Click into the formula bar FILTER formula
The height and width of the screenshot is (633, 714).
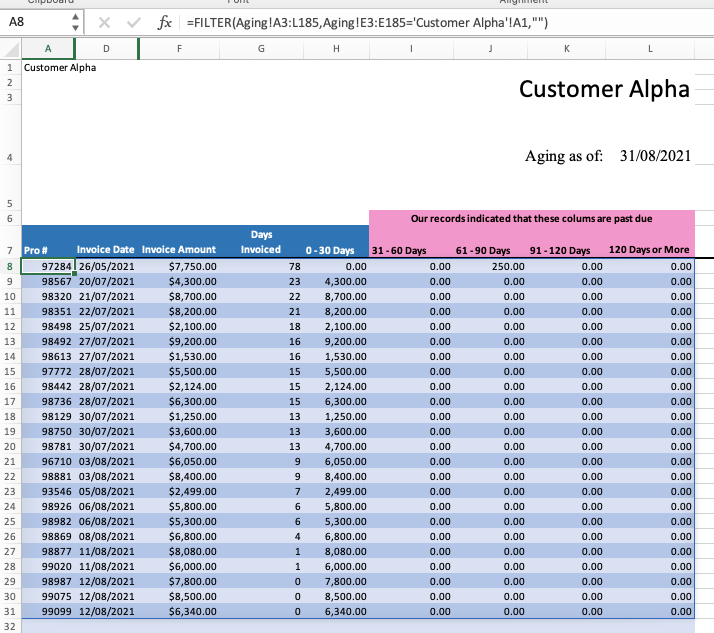[x=367, y=22]
